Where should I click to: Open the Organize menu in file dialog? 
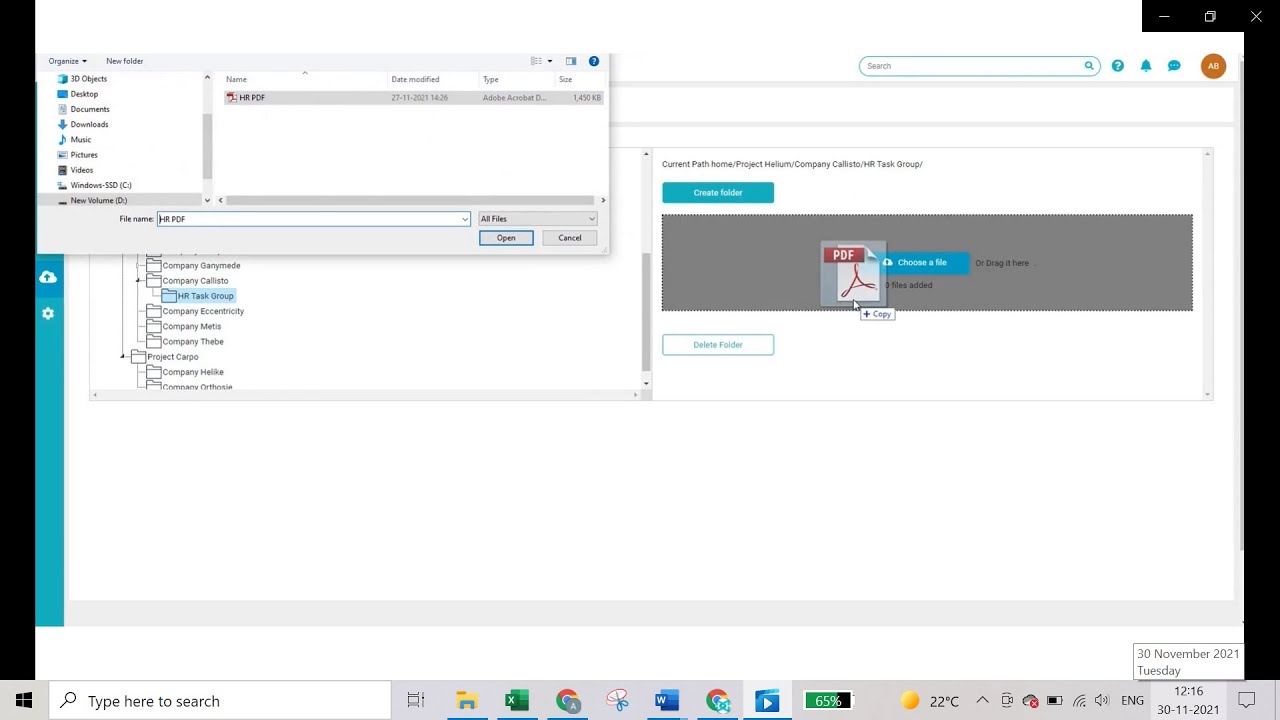click(x=67, y=61)
